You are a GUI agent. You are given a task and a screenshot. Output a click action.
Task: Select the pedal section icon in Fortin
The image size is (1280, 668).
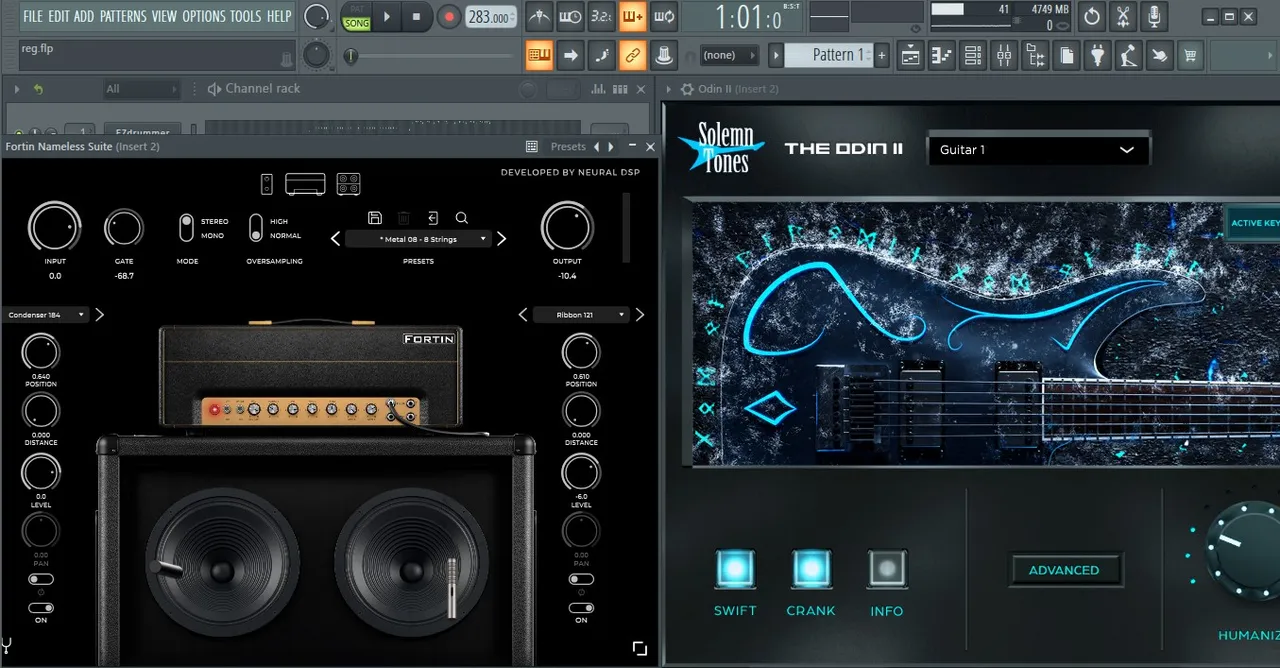point(267,184)
